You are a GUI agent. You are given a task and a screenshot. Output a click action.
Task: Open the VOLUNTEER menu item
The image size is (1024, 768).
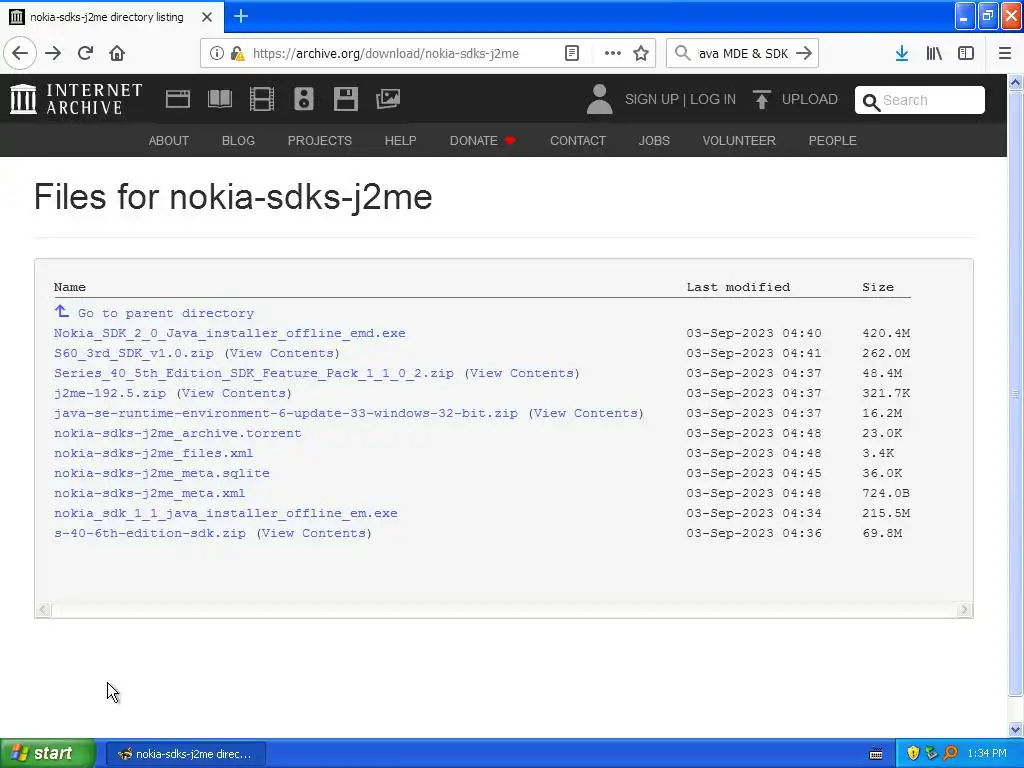739,140
